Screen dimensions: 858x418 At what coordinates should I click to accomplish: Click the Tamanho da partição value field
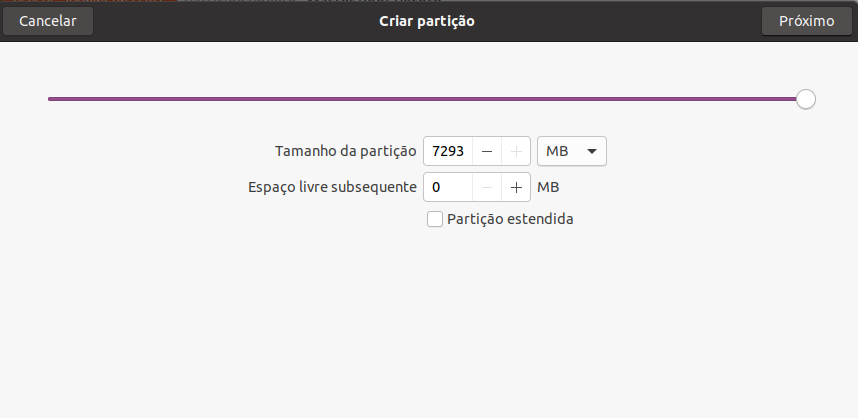coord(448,151)
